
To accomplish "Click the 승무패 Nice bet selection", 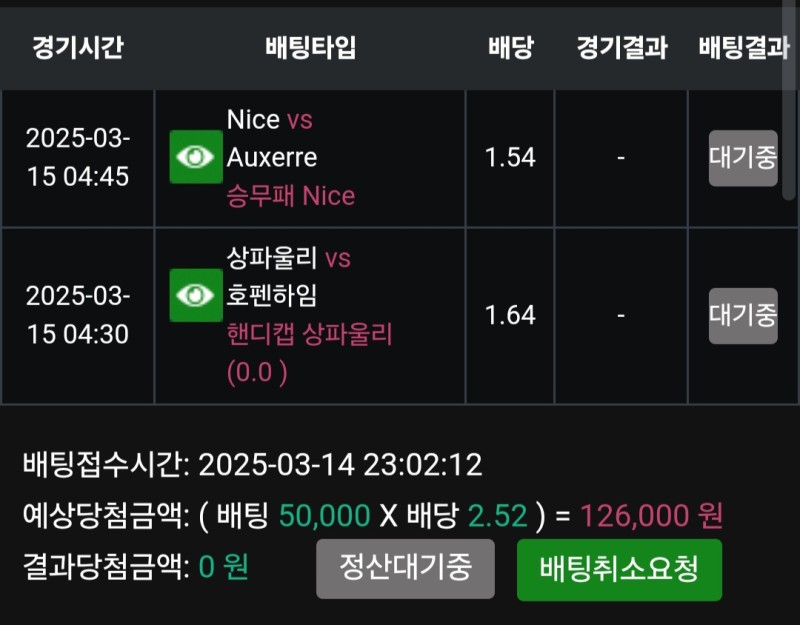I will [x=291, y=196].
